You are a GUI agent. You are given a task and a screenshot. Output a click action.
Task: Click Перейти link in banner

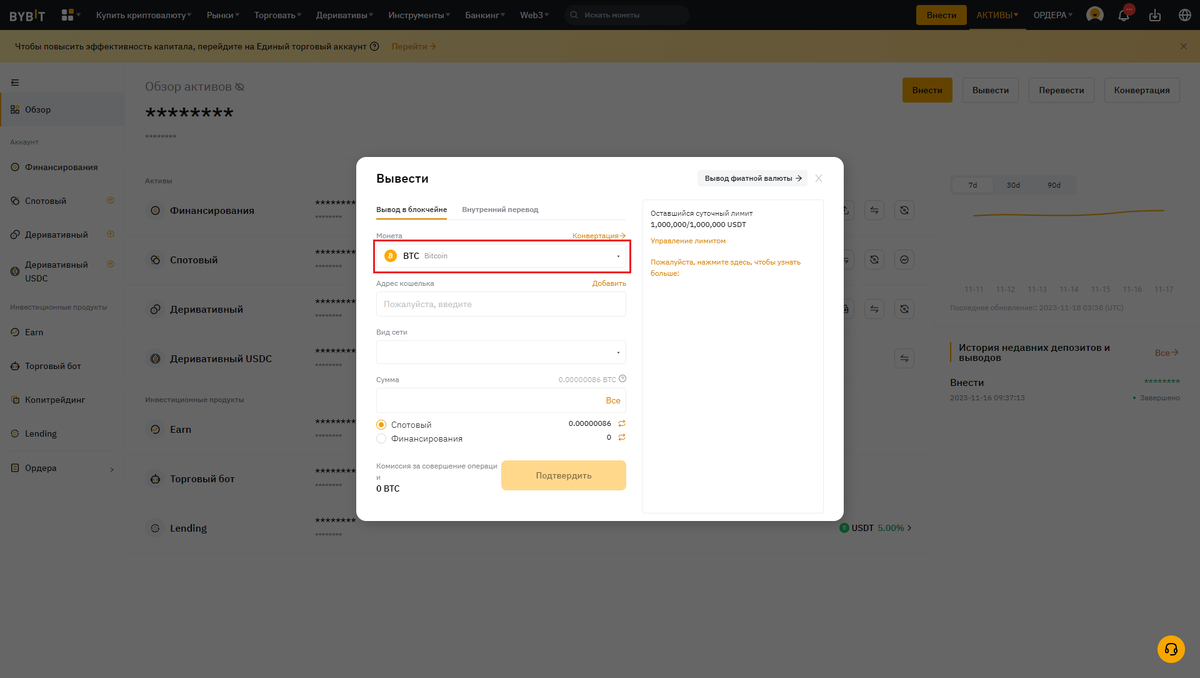413,47
